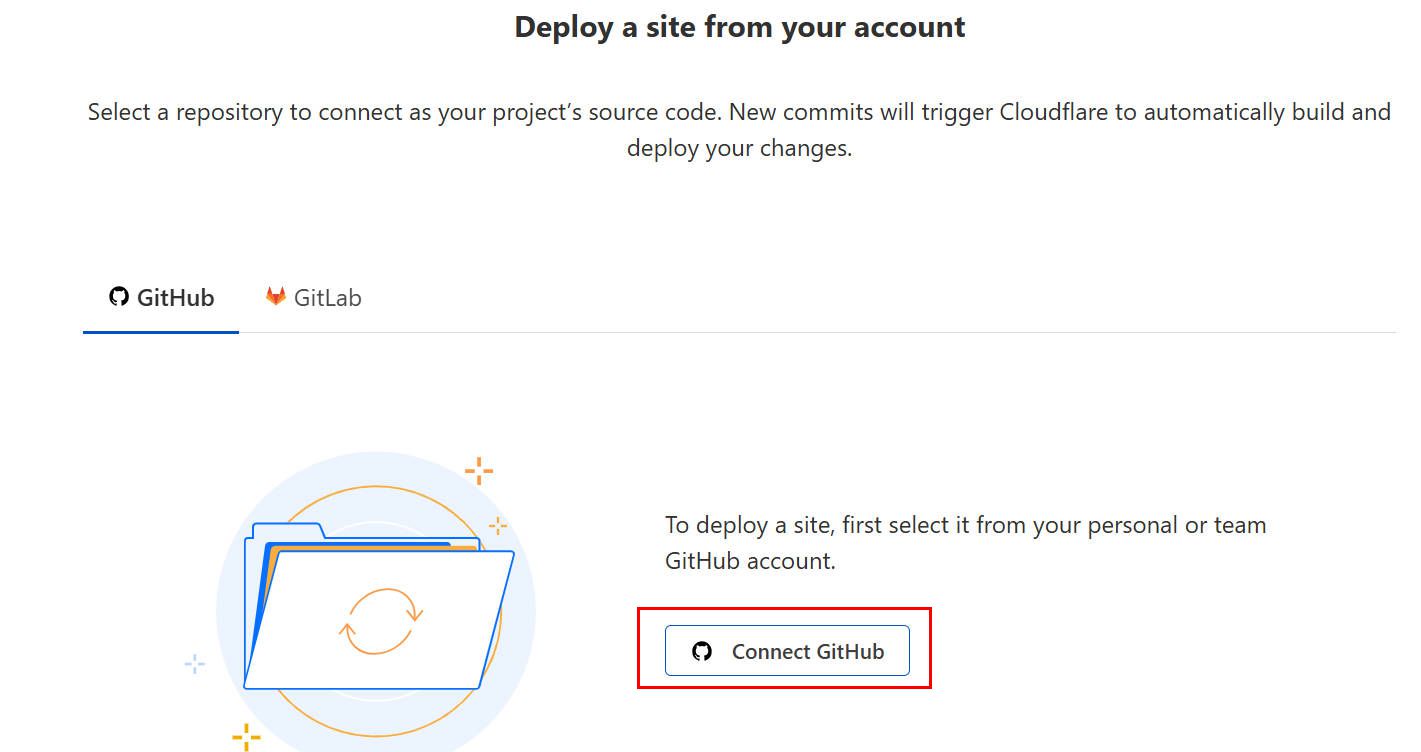Click octocat icon inside Connect GitHub button

point(702,651)
